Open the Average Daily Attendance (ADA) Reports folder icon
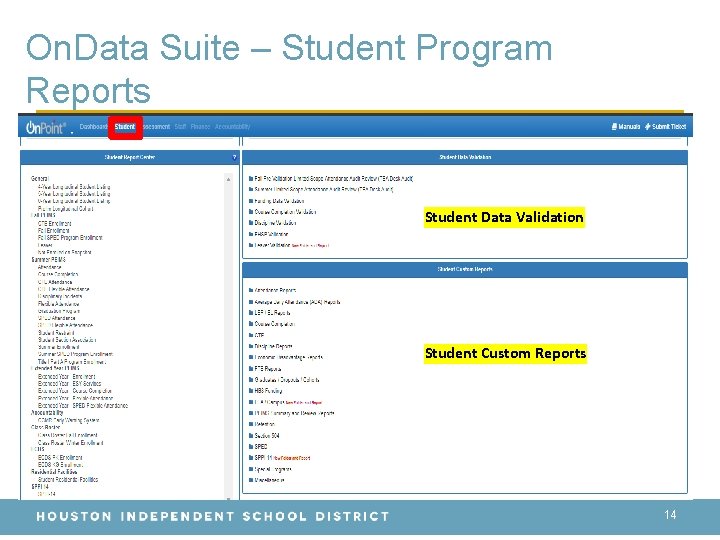720x540 pixels. click(x=251, y=302)
